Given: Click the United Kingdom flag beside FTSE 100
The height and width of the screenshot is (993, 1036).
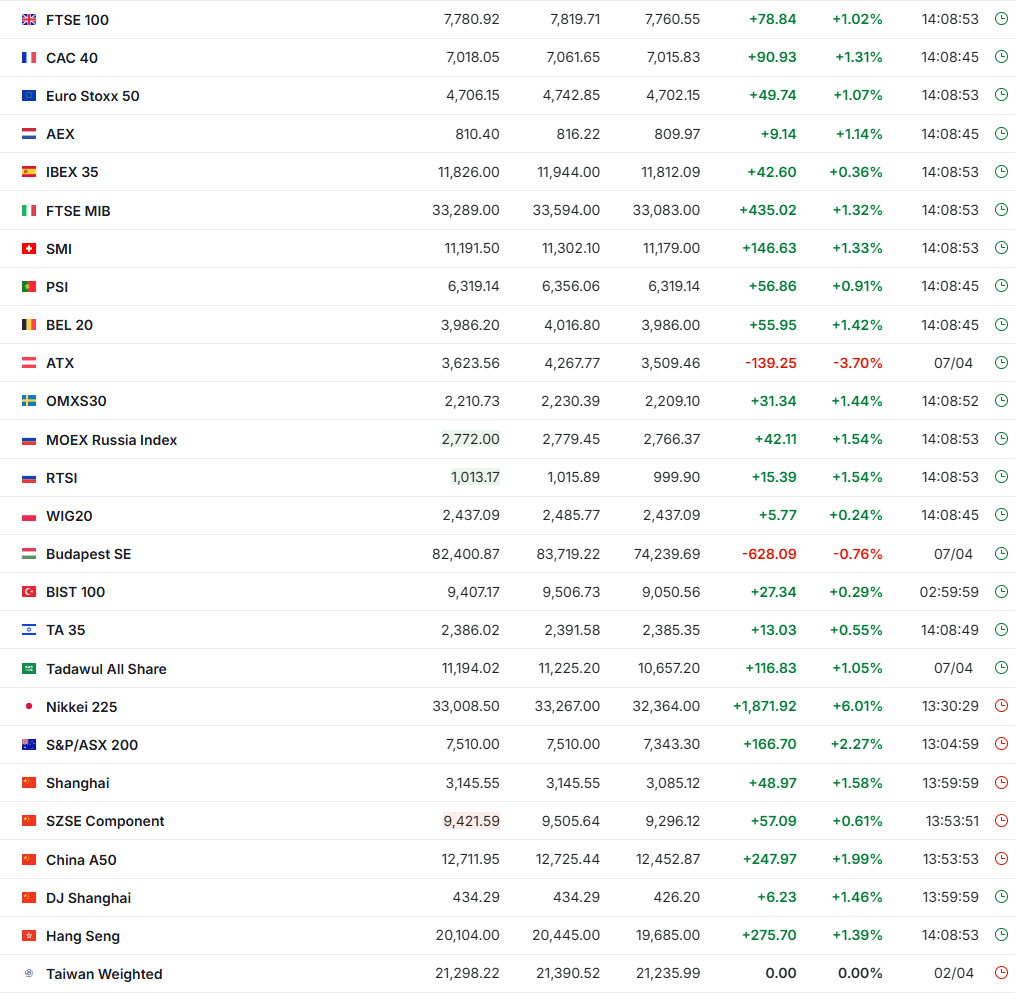Looking at the screenshot, I should click(x=29, y=20).
